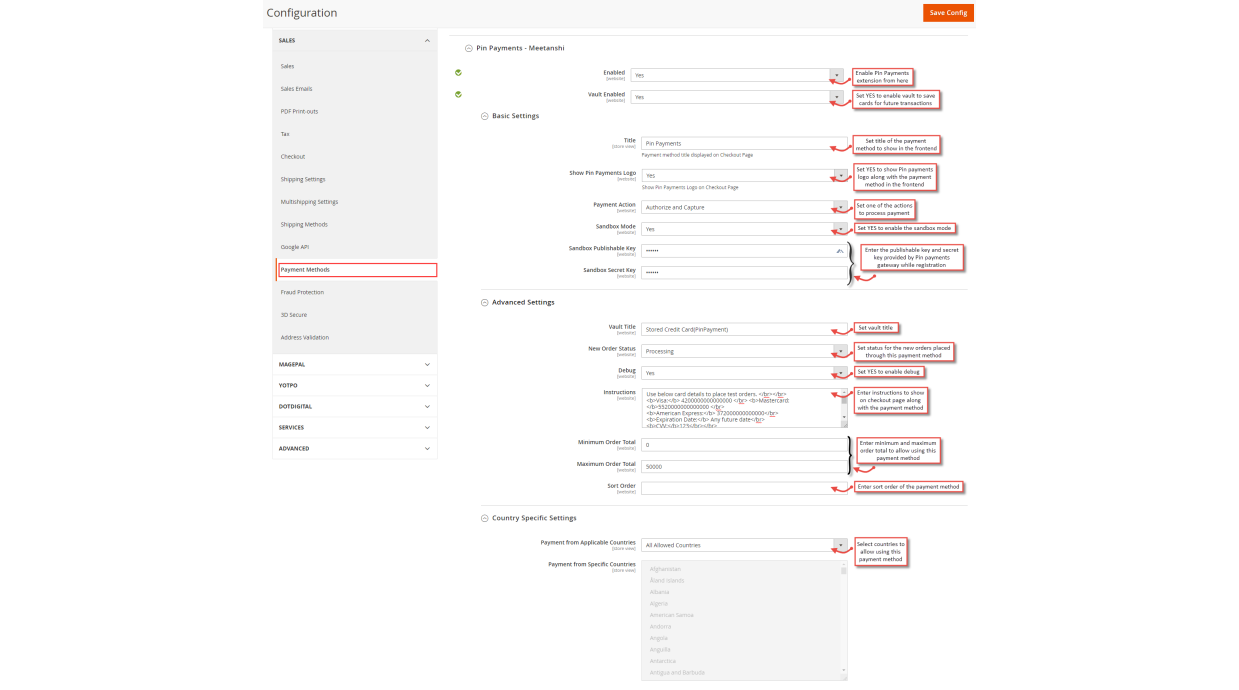Click the Title input with Pin Payments

tap(744, 143)
